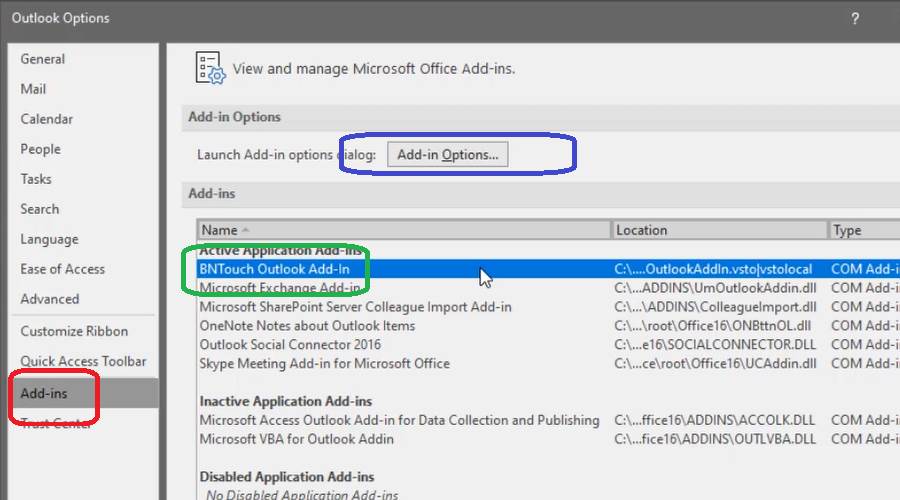Open Ease of Access options

click(x=63, y=269)
